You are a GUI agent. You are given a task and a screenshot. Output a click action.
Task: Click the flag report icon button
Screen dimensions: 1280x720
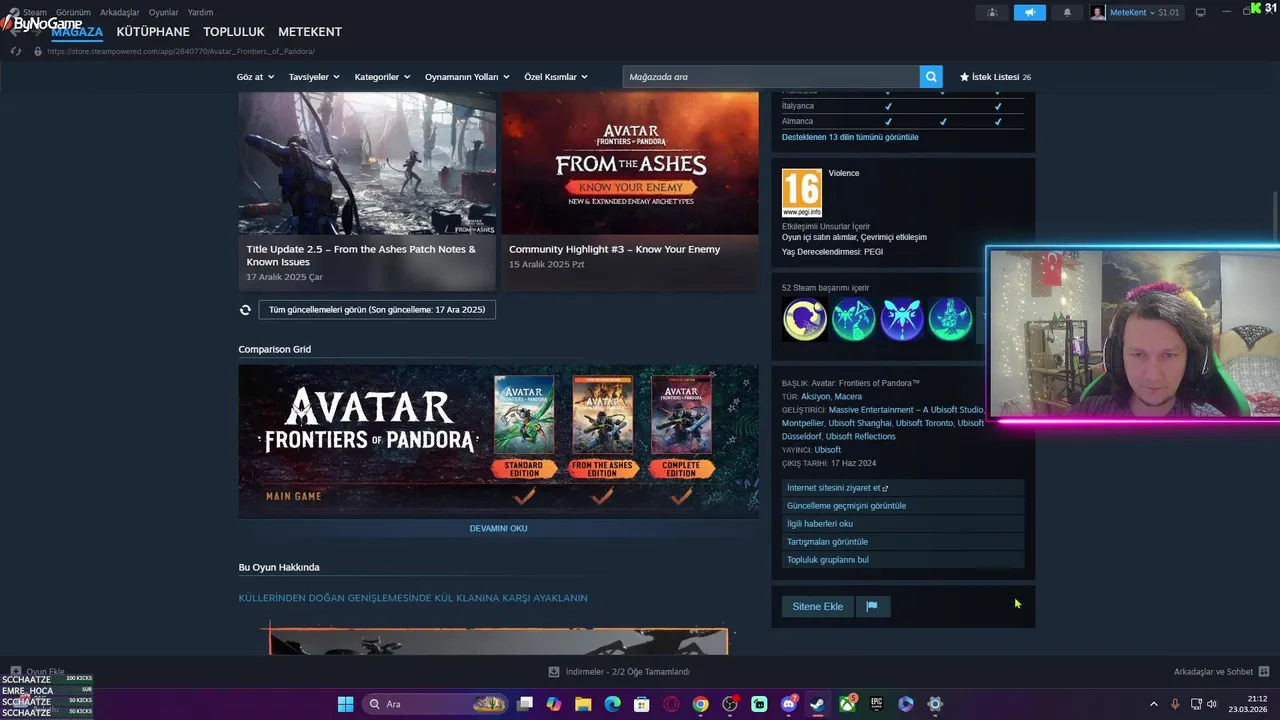click(872, 606)
